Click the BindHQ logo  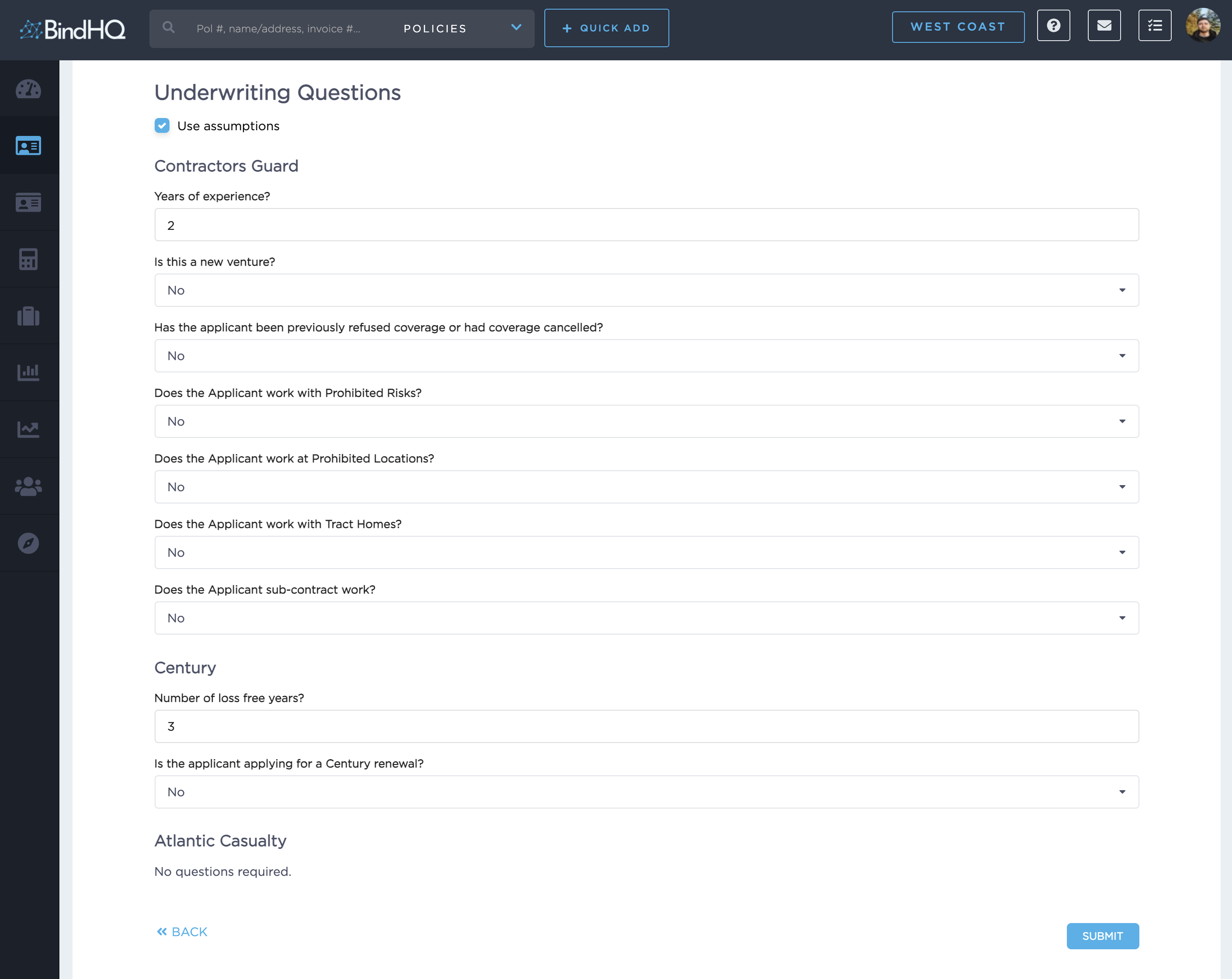pyautogui.click(x=73, y=29)
